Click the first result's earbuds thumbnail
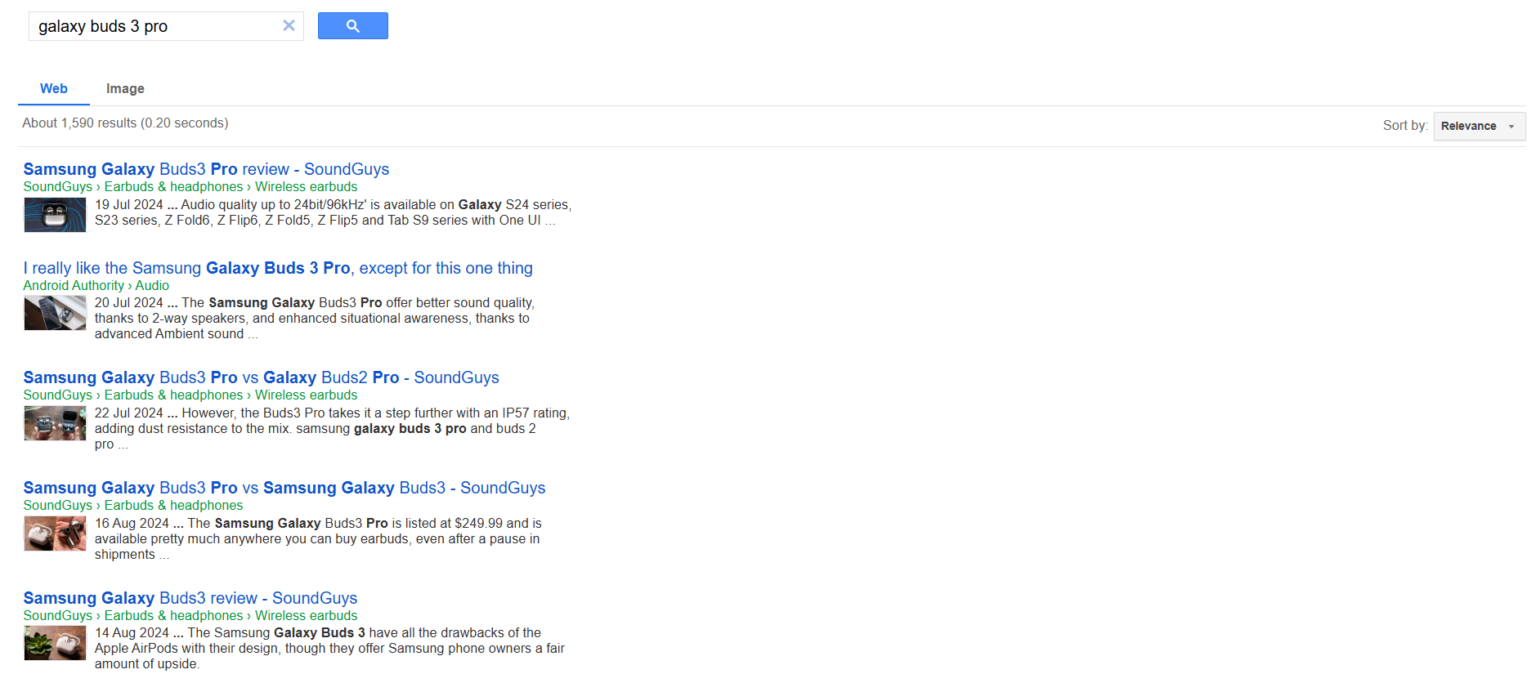The width and height of the screenshot is (1536, 683). click(x=54, y=214)
